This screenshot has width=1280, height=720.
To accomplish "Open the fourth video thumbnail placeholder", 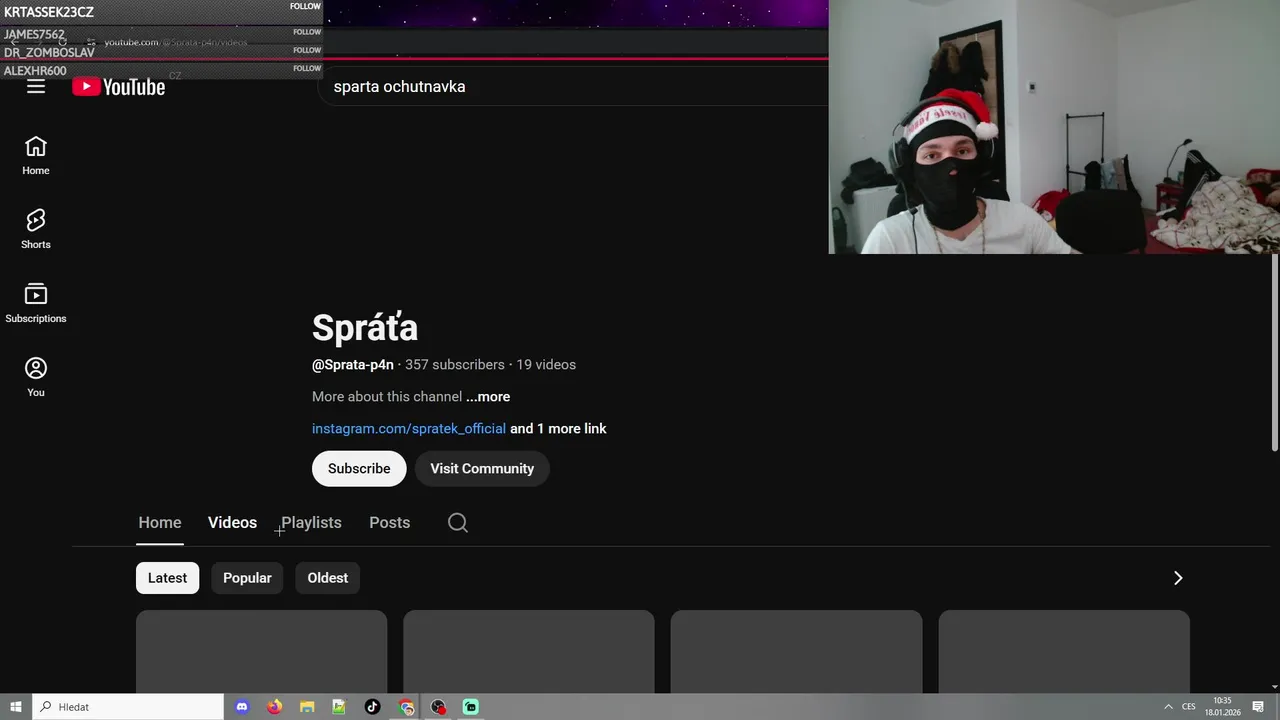I will 1064,652.
